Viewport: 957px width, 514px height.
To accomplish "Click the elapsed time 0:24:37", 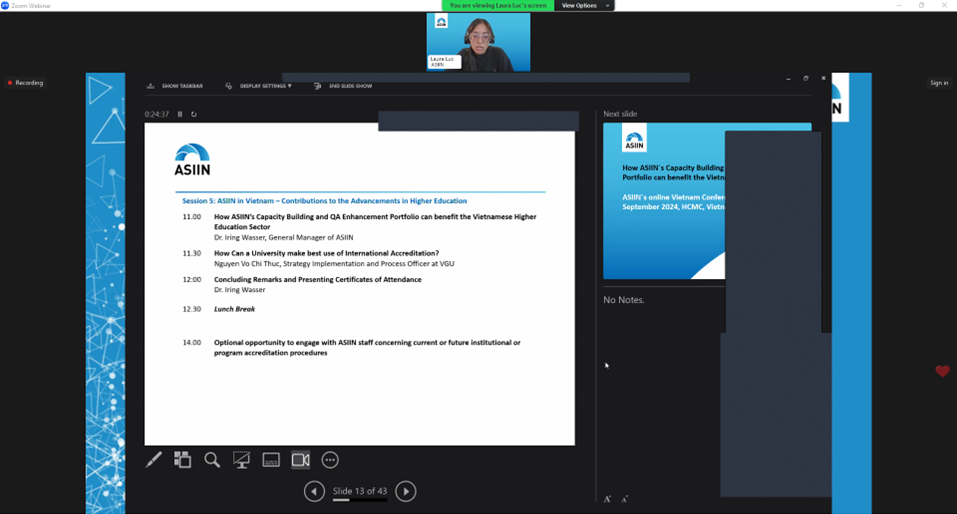I will coord(157,114).
